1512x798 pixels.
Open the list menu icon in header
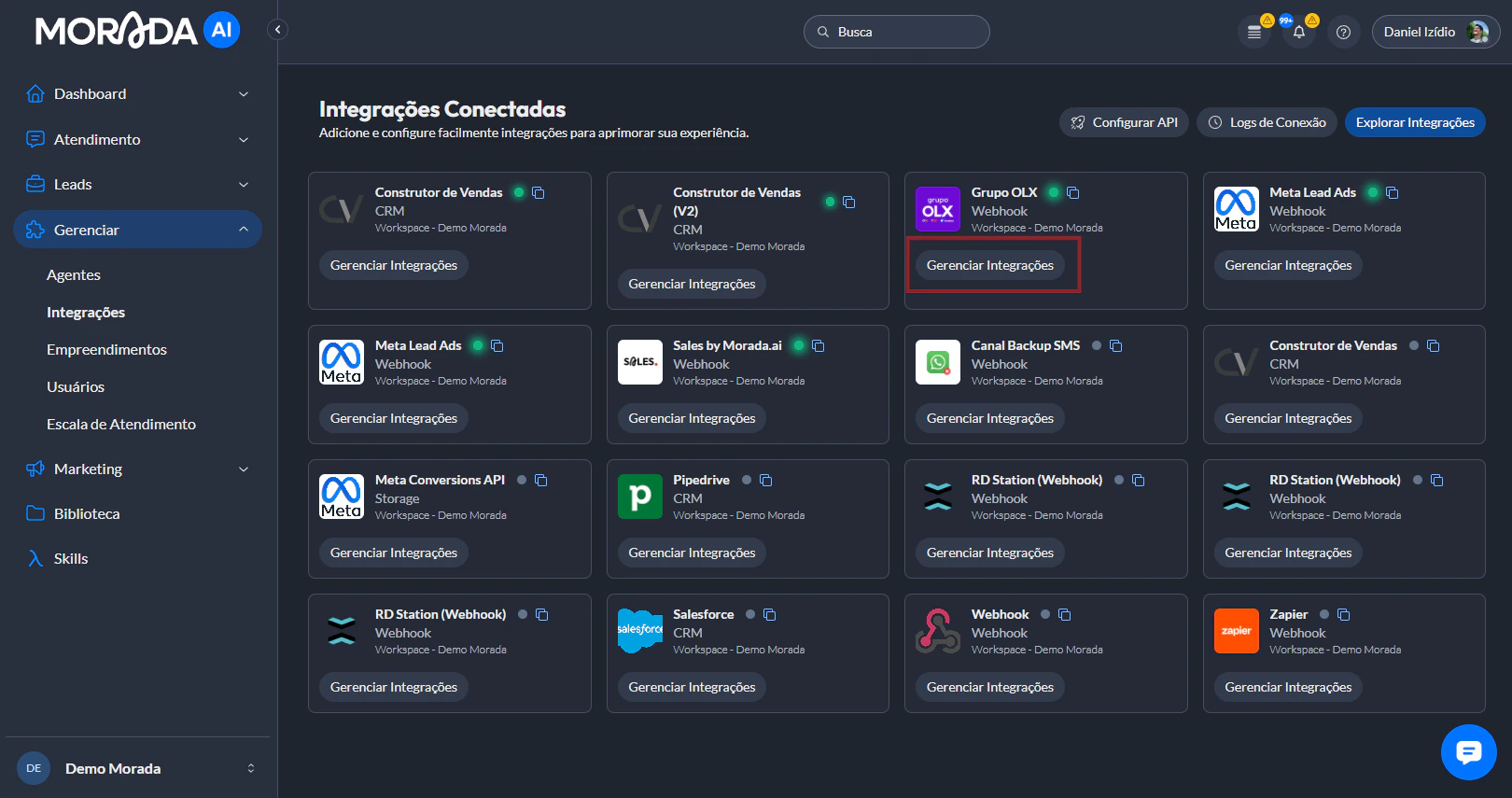click(x=1254, y=32)
